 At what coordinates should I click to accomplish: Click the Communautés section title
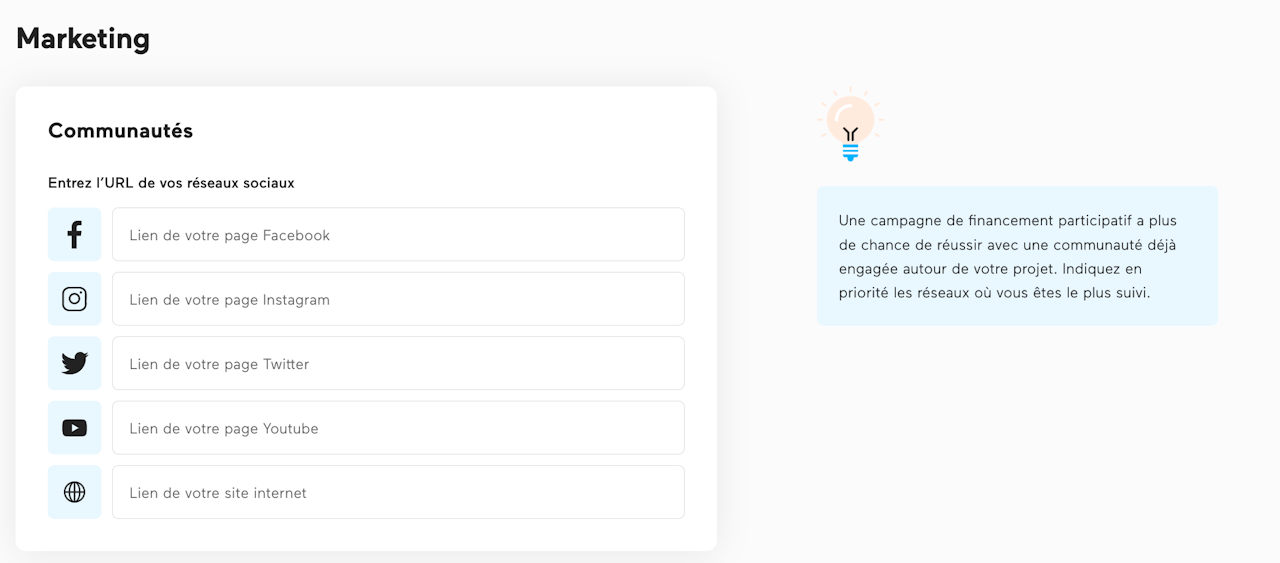[121, 130]
